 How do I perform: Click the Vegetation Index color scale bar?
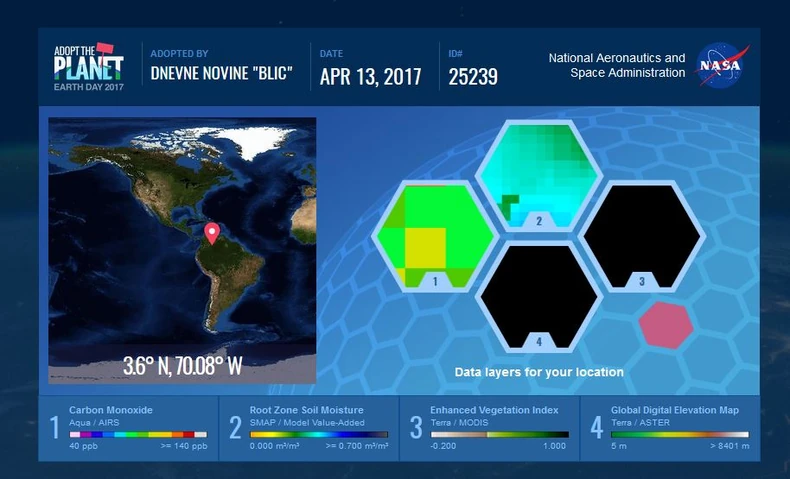[x=499, y=434]
